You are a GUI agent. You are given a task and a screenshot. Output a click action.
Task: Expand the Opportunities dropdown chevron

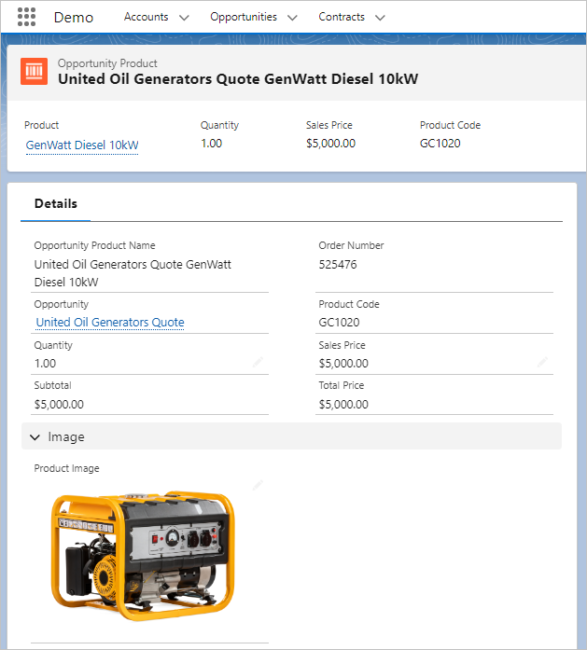pyautogui.click(x=292, y=17)
